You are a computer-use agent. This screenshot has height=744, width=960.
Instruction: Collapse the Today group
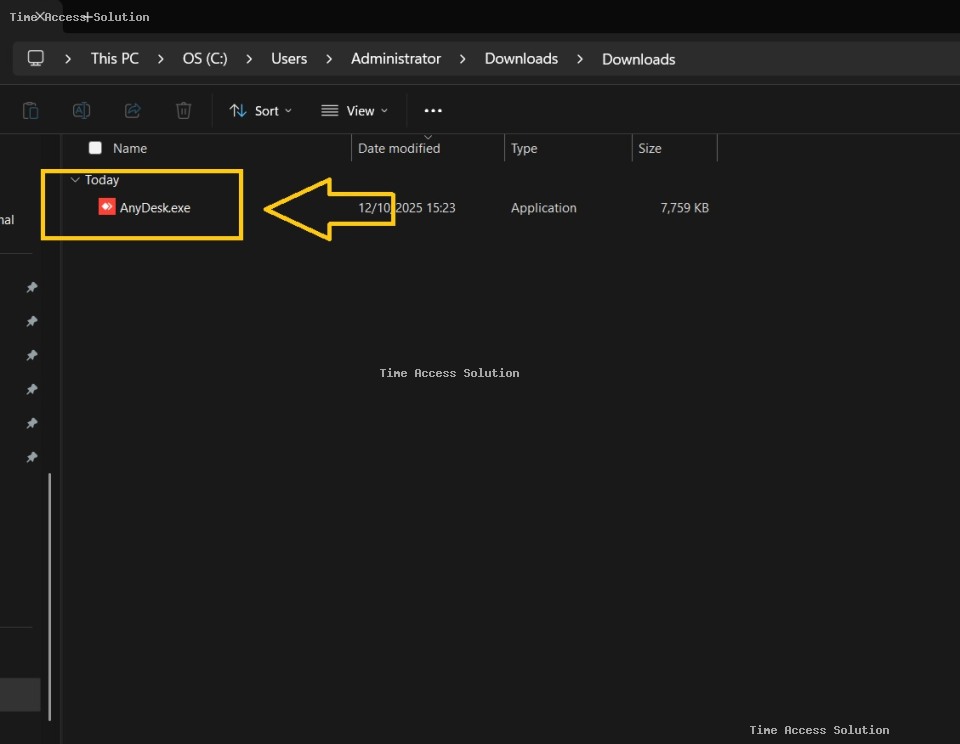pyautogui.click(x=75, y=180)
